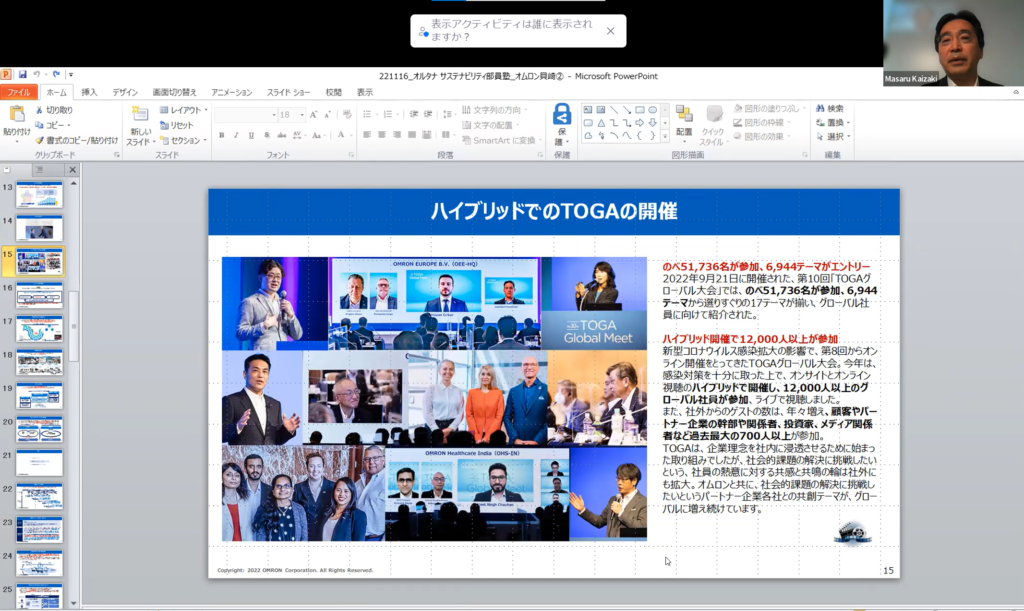Click the Increase Font Size icon

(x=313, y=115)
